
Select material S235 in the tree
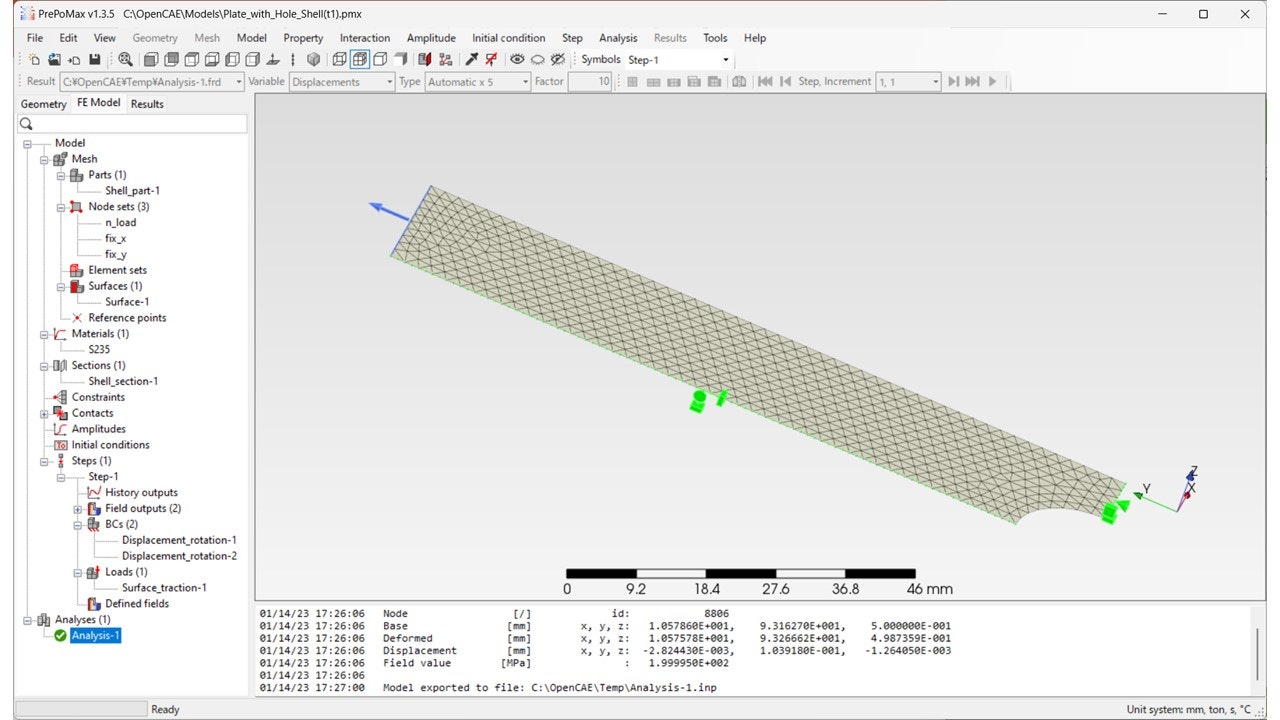pyautogui.click(x=99, y=350)
